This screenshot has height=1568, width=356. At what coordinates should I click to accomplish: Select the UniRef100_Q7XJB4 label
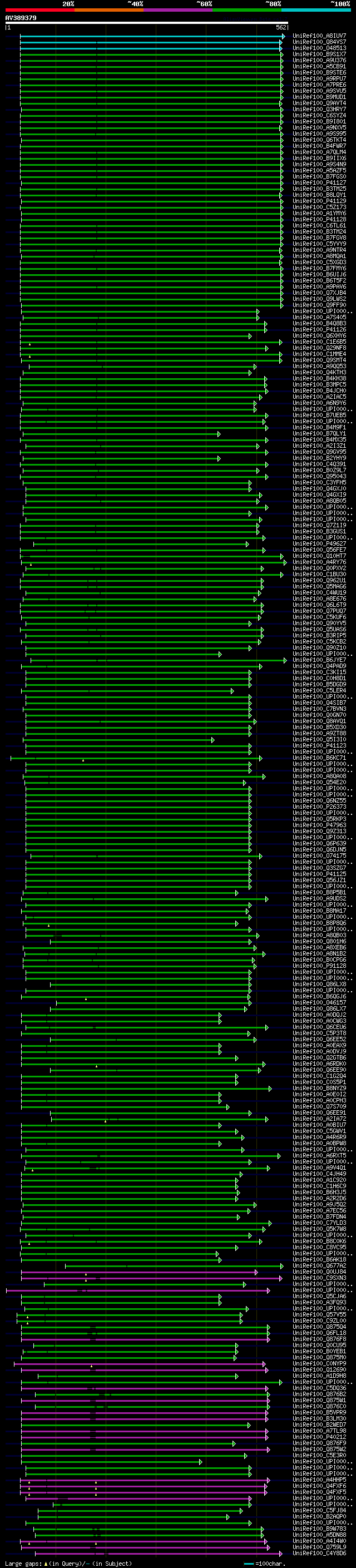click(x=319, y=293)
